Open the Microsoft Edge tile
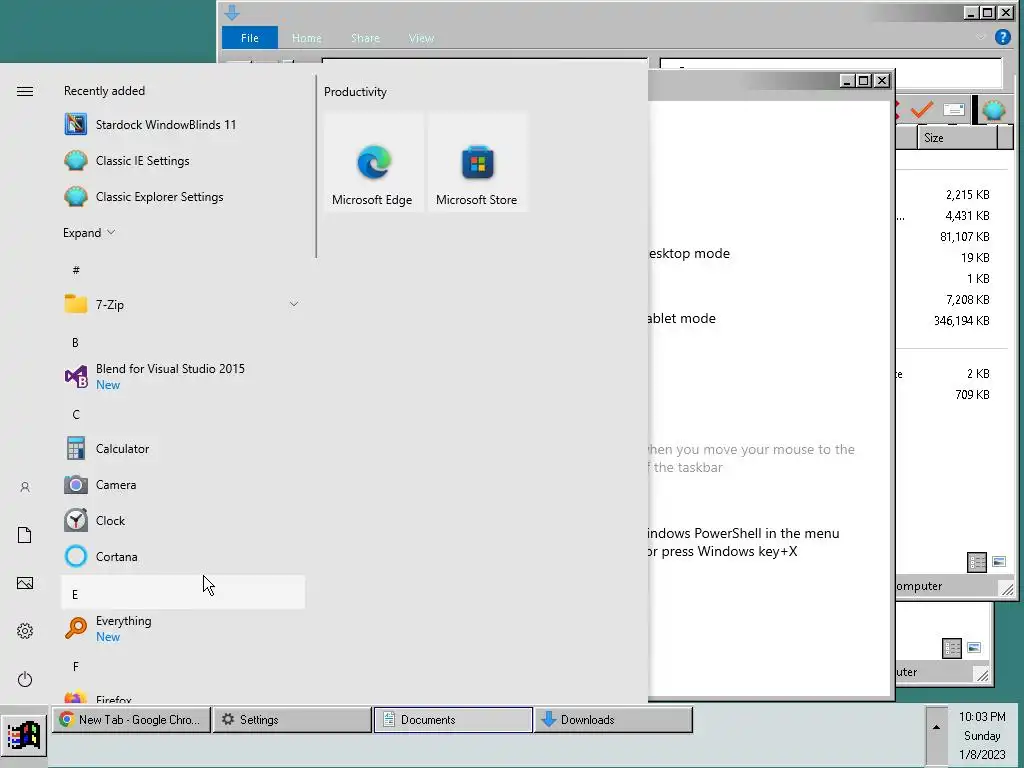The width and height of the screenshot is (1024, 768). [x=373, y=162]
